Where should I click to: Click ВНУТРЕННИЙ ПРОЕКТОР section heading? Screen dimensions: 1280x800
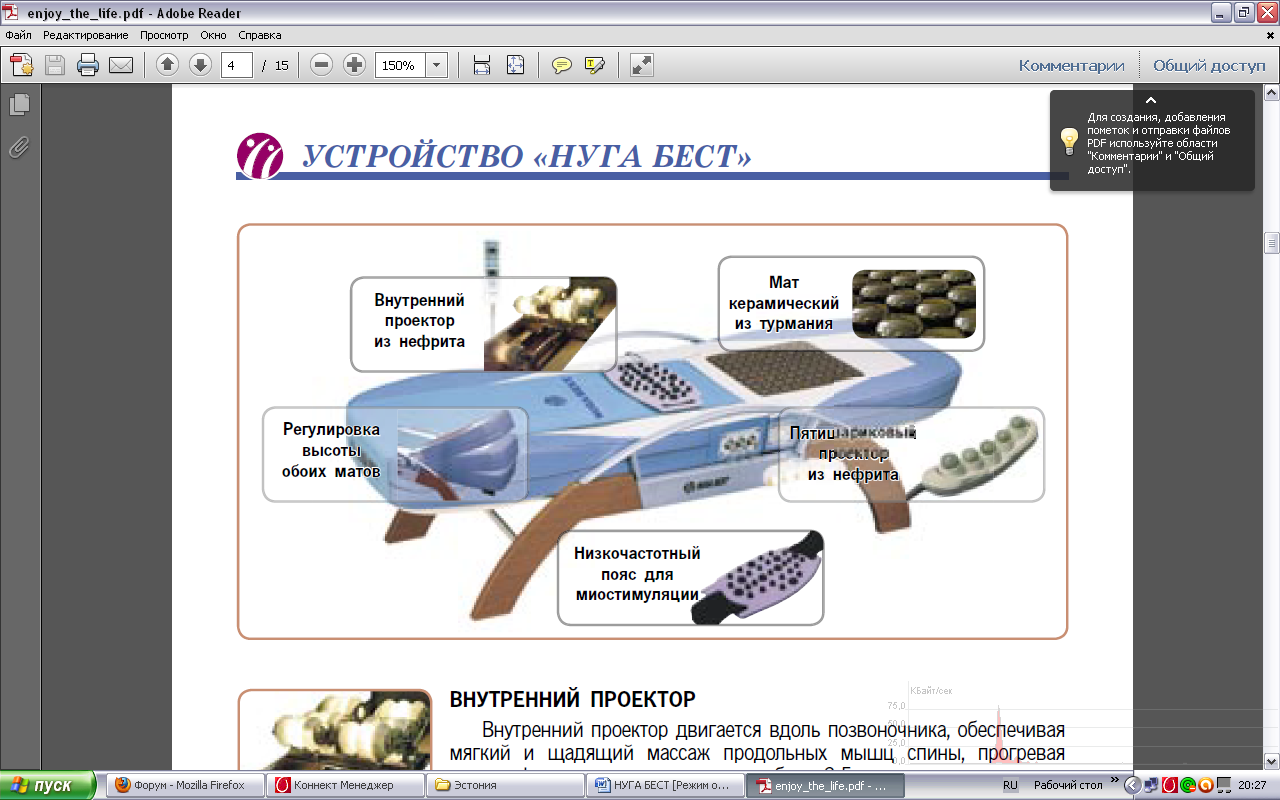[x=572, y=698]
